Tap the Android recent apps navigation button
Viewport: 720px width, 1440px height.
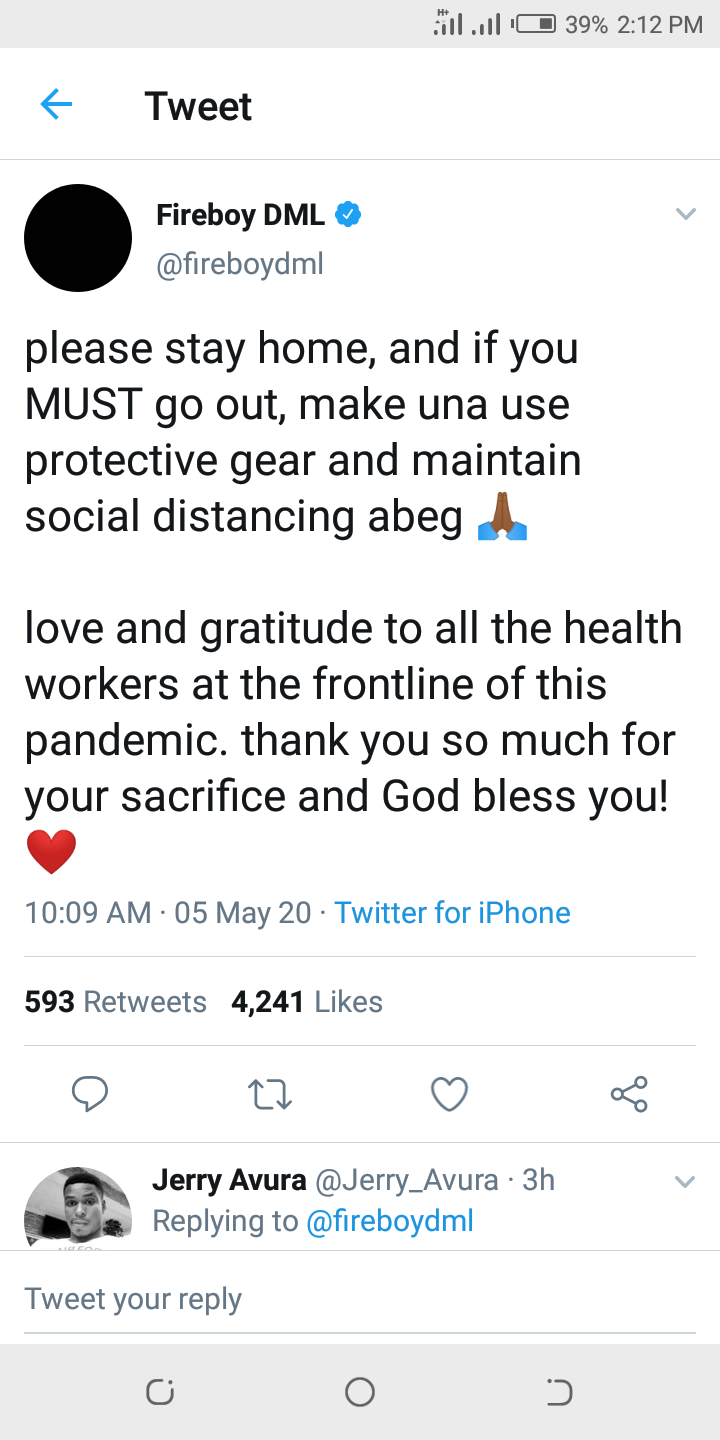(x=159, y=1392)
